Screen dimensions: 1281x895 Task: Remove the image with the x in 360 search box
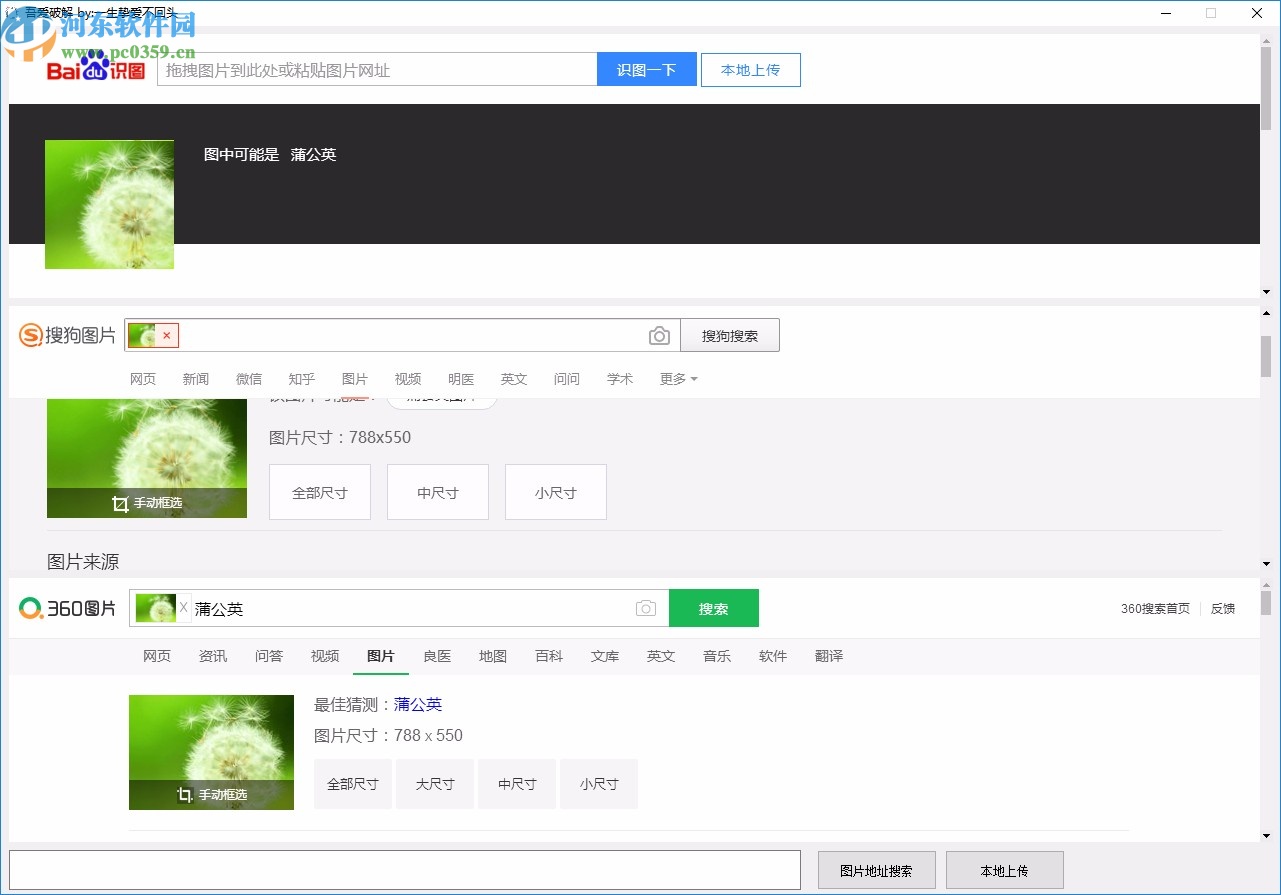184,607
